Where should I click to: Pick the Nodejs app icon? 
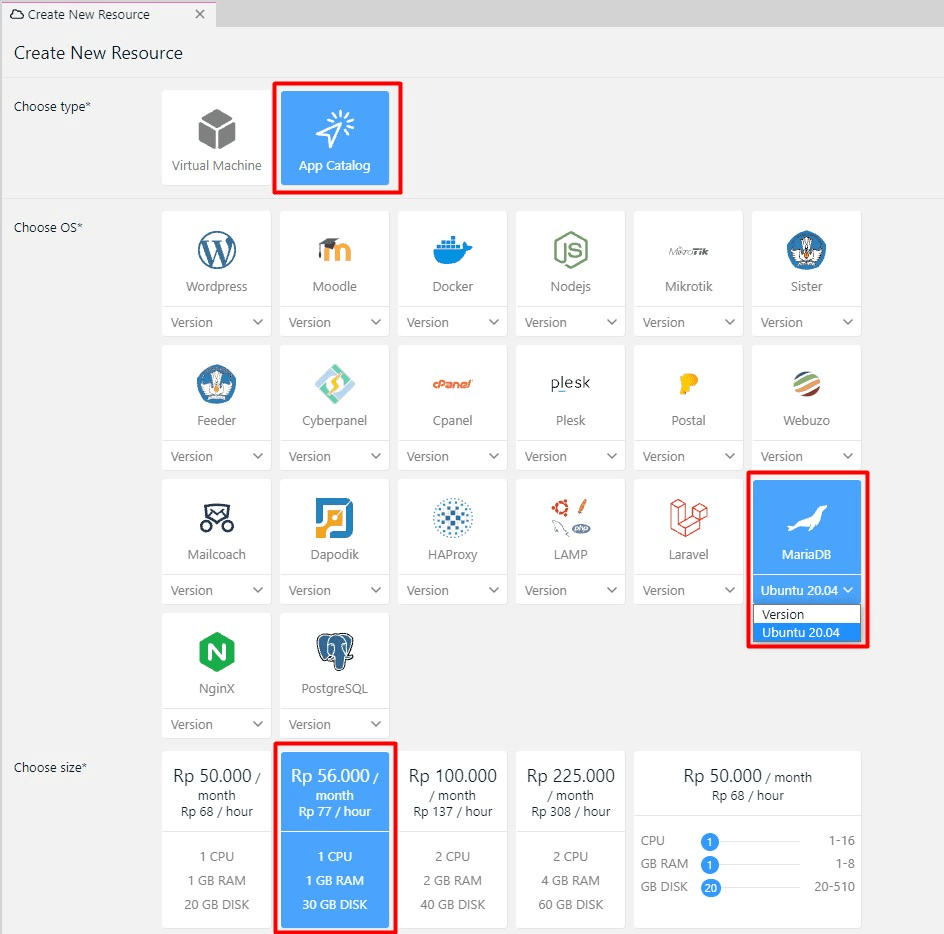tap(570, 251)
